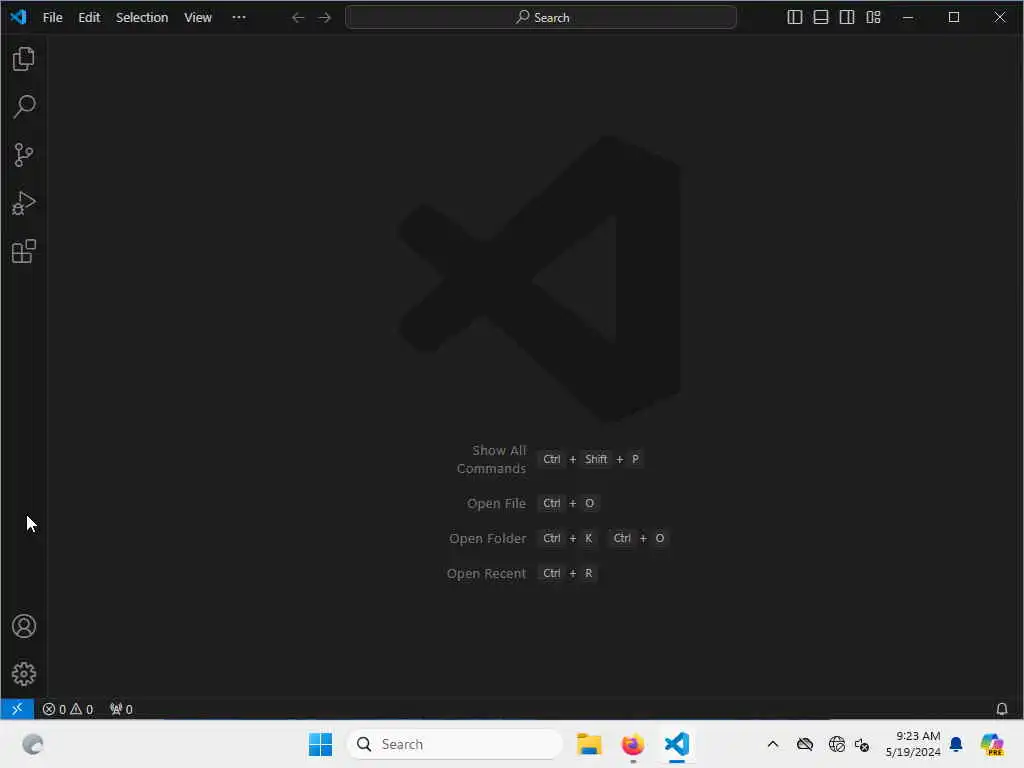The height and width of the screenshot is (768, 1024).
Task: Click the taskbar Search field
Action: (455, 744)
